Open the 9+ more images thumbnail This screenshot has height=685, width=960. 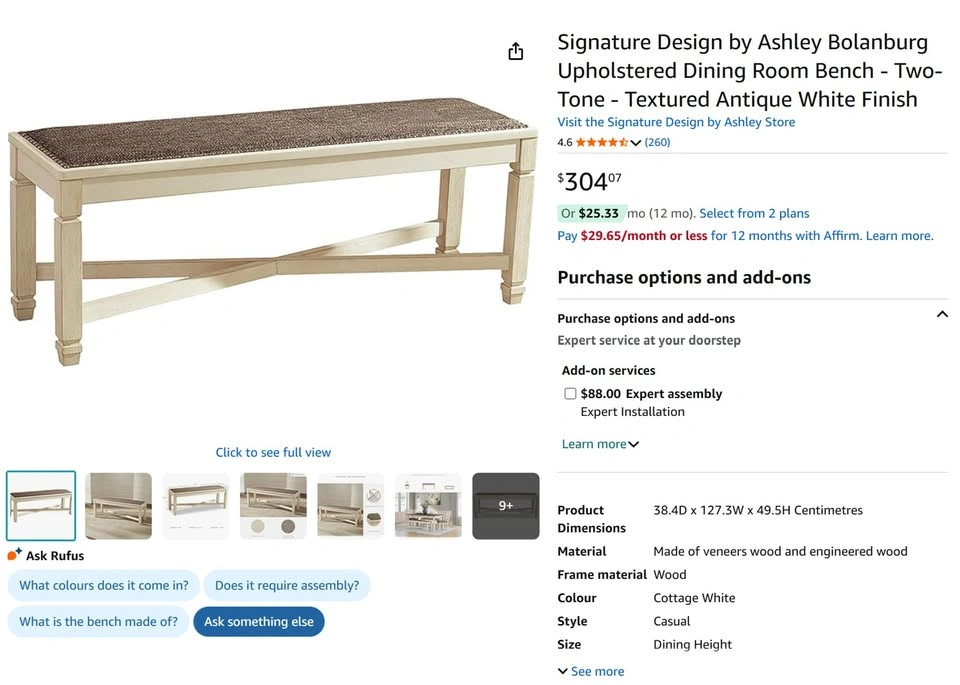(x=505, y=506)
